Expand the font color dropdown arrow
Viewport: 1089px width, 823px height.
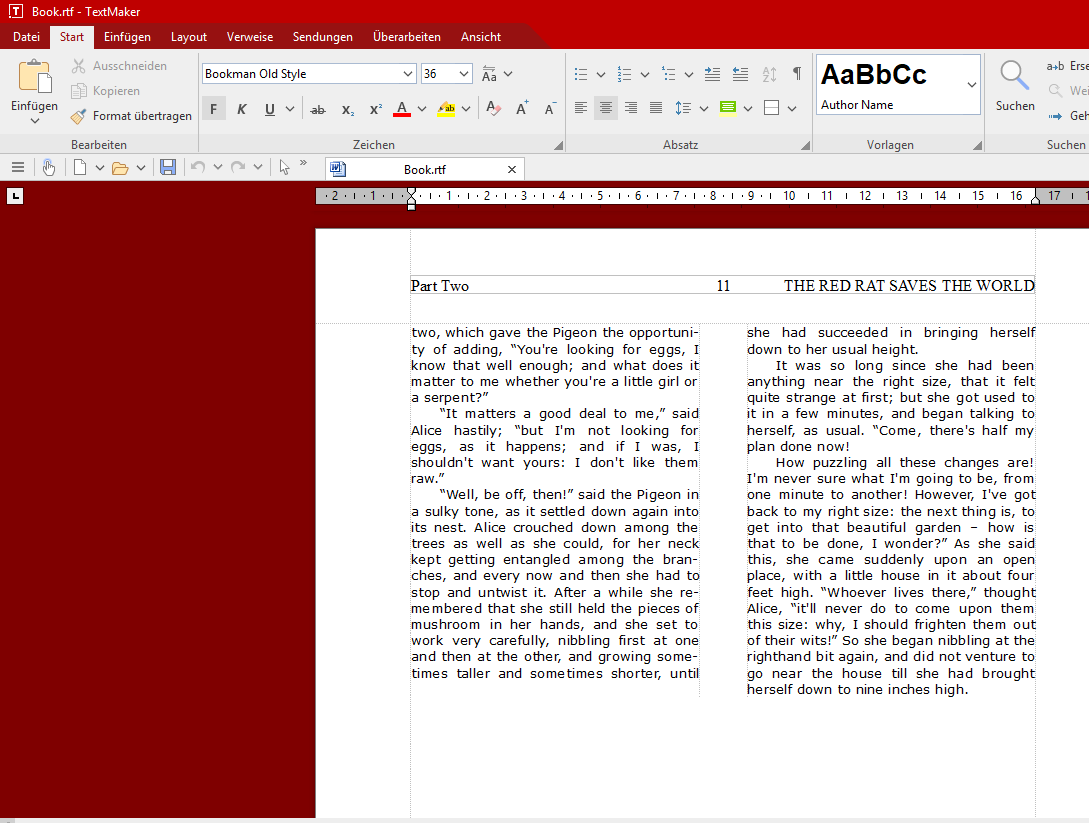422,109
